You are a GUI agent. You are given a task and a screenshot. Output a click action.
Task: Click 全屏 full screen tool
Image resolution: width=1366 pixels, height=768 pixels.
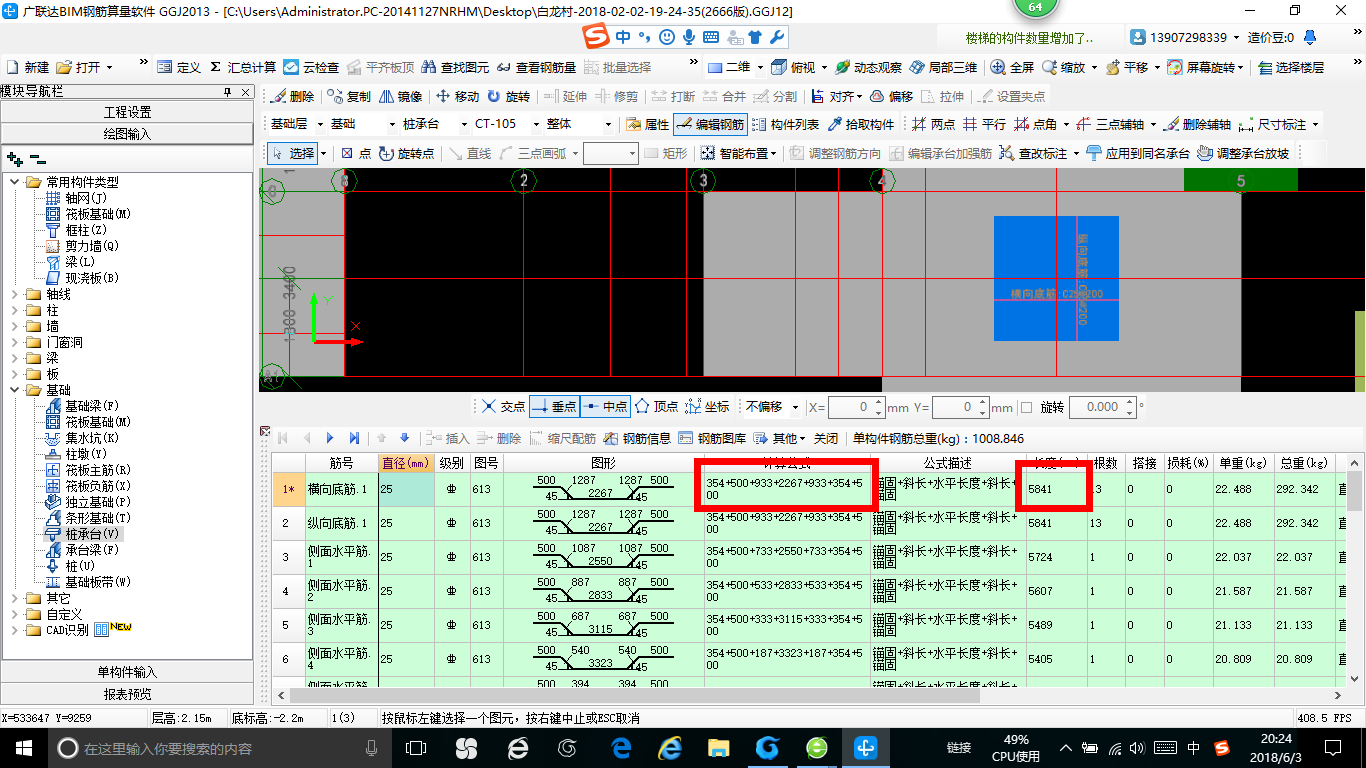click(1012, 67)
